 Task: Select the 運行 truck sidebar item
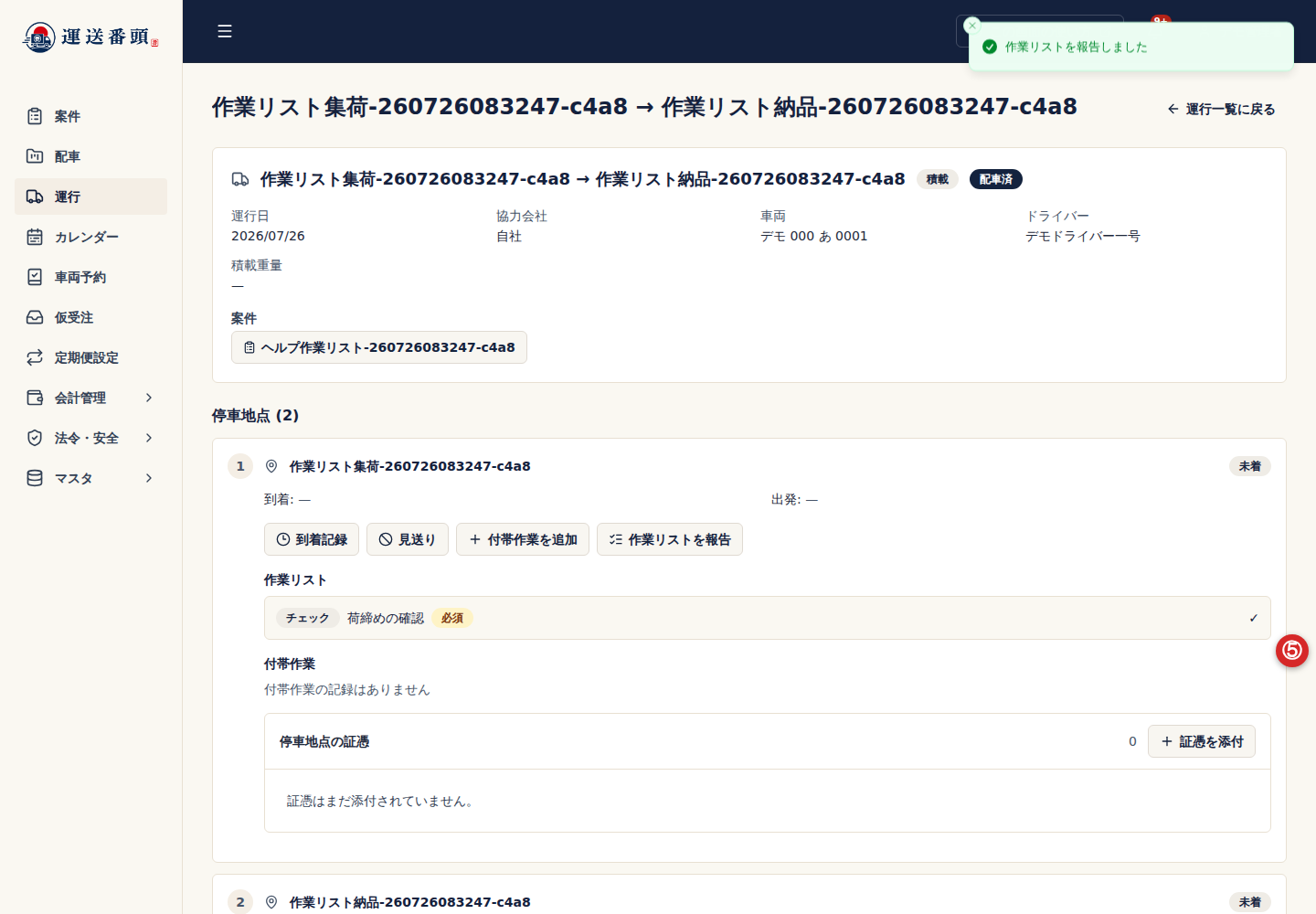point(90,197)
